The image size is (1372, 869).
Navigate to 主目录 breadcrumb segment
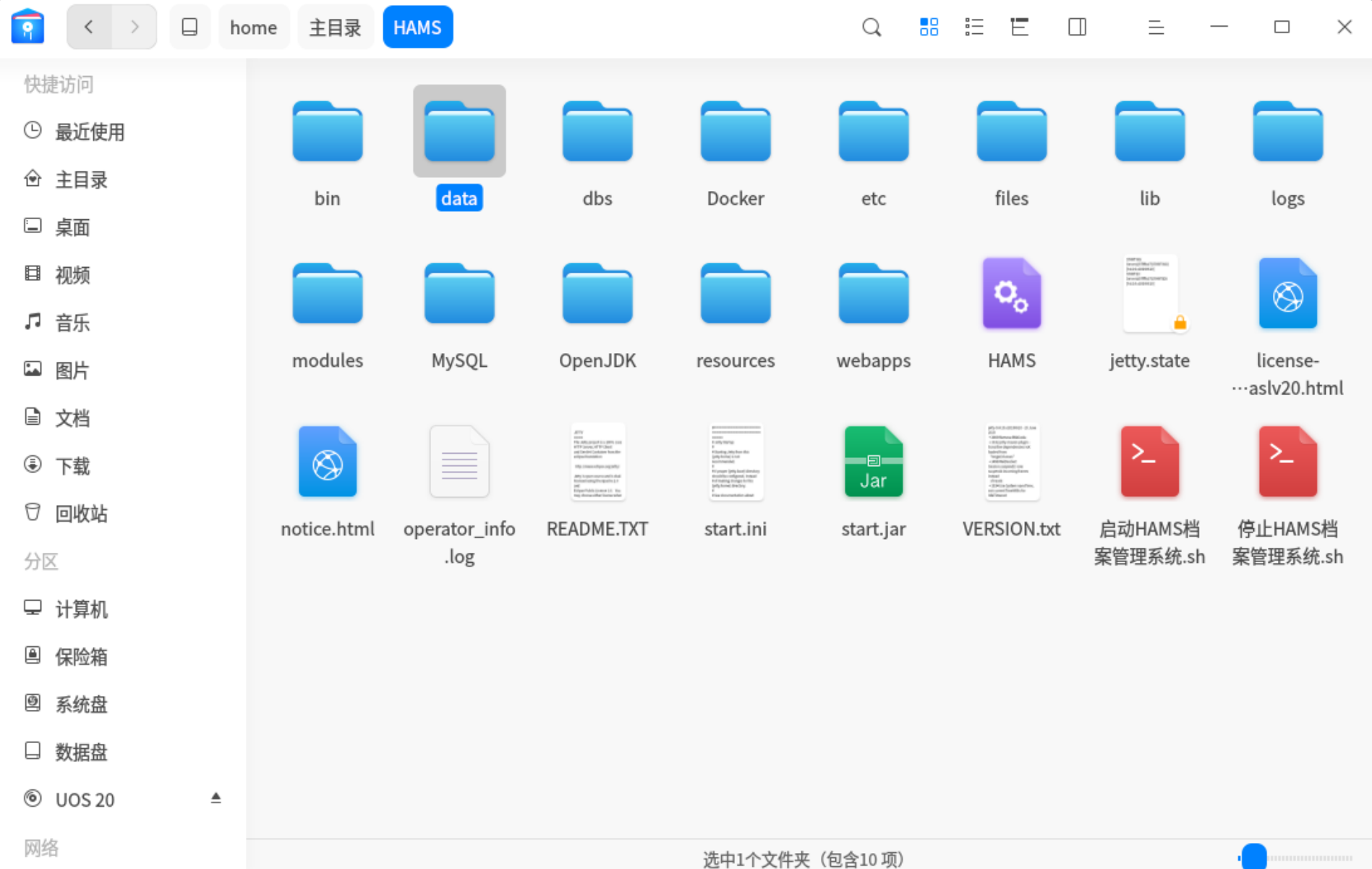[335, 27]
